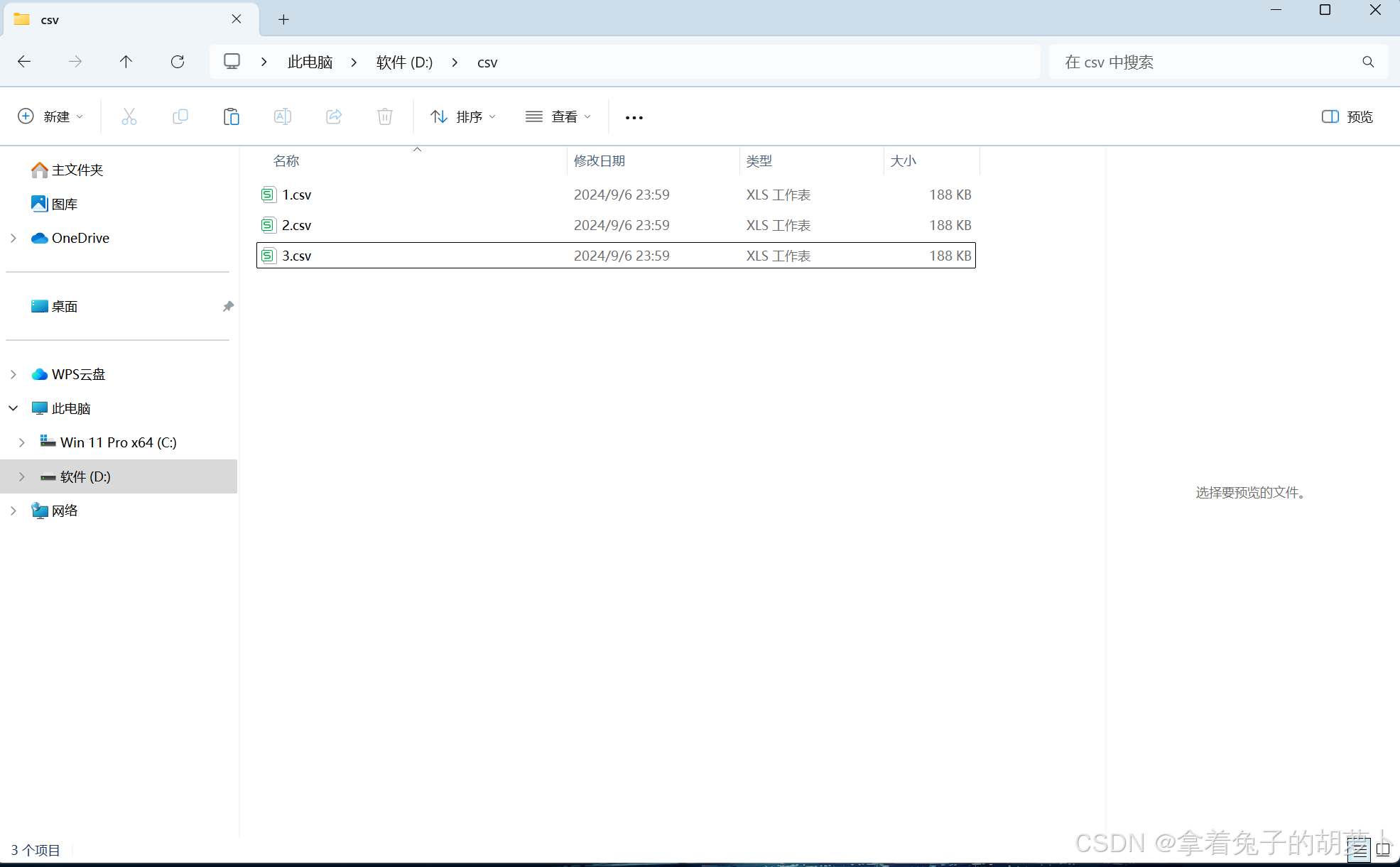Click the Rename icon in toolbar
Image resolution: width=1400 pixels, height=867 pixels.
283,116
